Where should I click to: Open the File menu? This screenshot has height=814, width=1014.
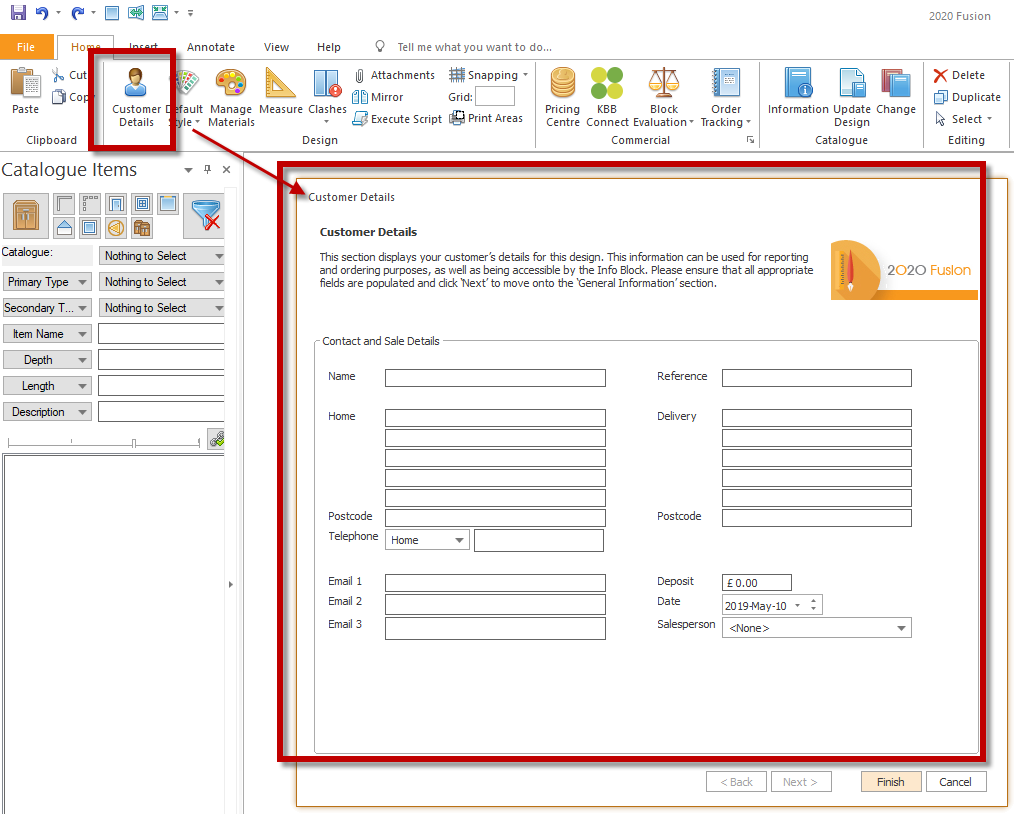[x=26, y=47]
